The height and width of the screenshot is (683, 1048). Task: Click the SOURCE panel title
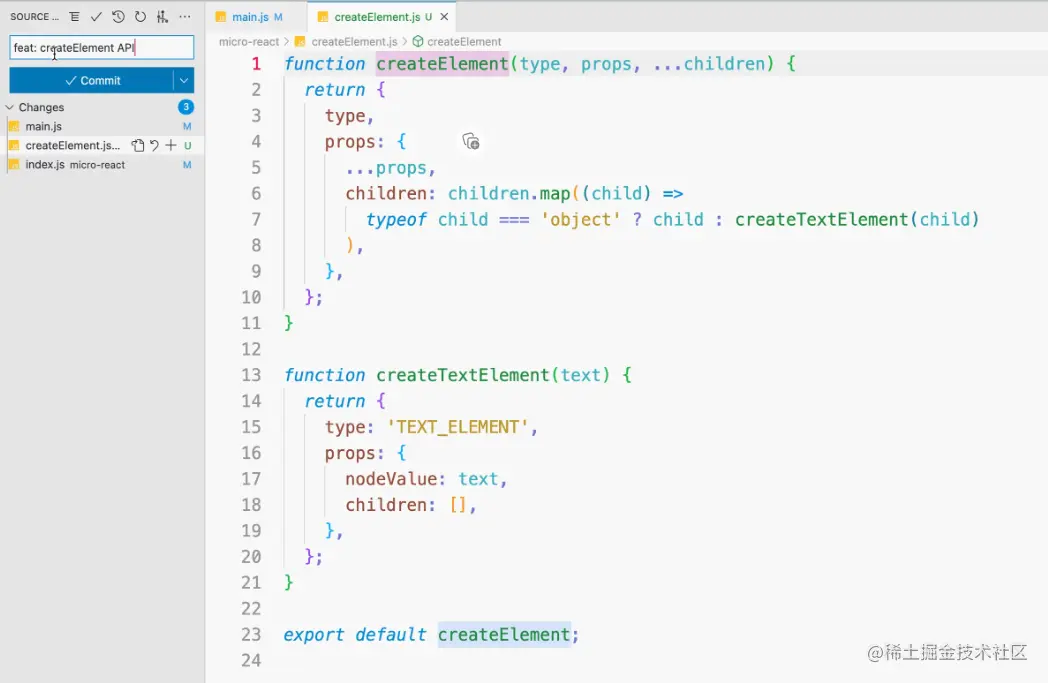[x=34, y=17]
